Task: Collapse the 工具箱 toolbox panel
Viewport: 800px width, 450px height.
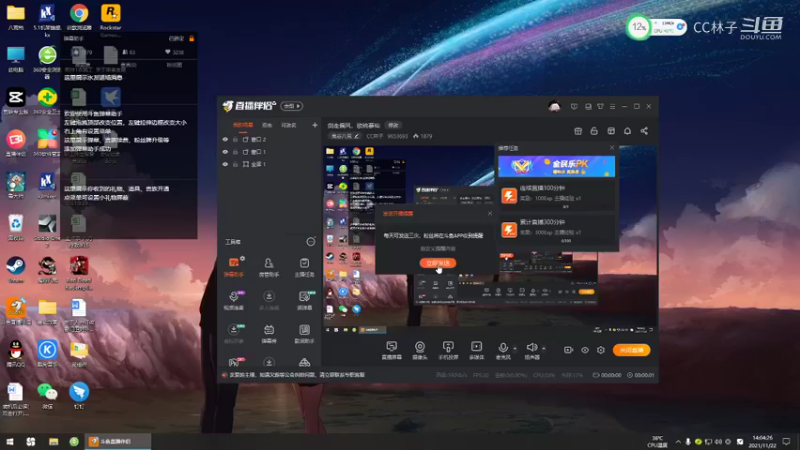Action: (310, 242)
